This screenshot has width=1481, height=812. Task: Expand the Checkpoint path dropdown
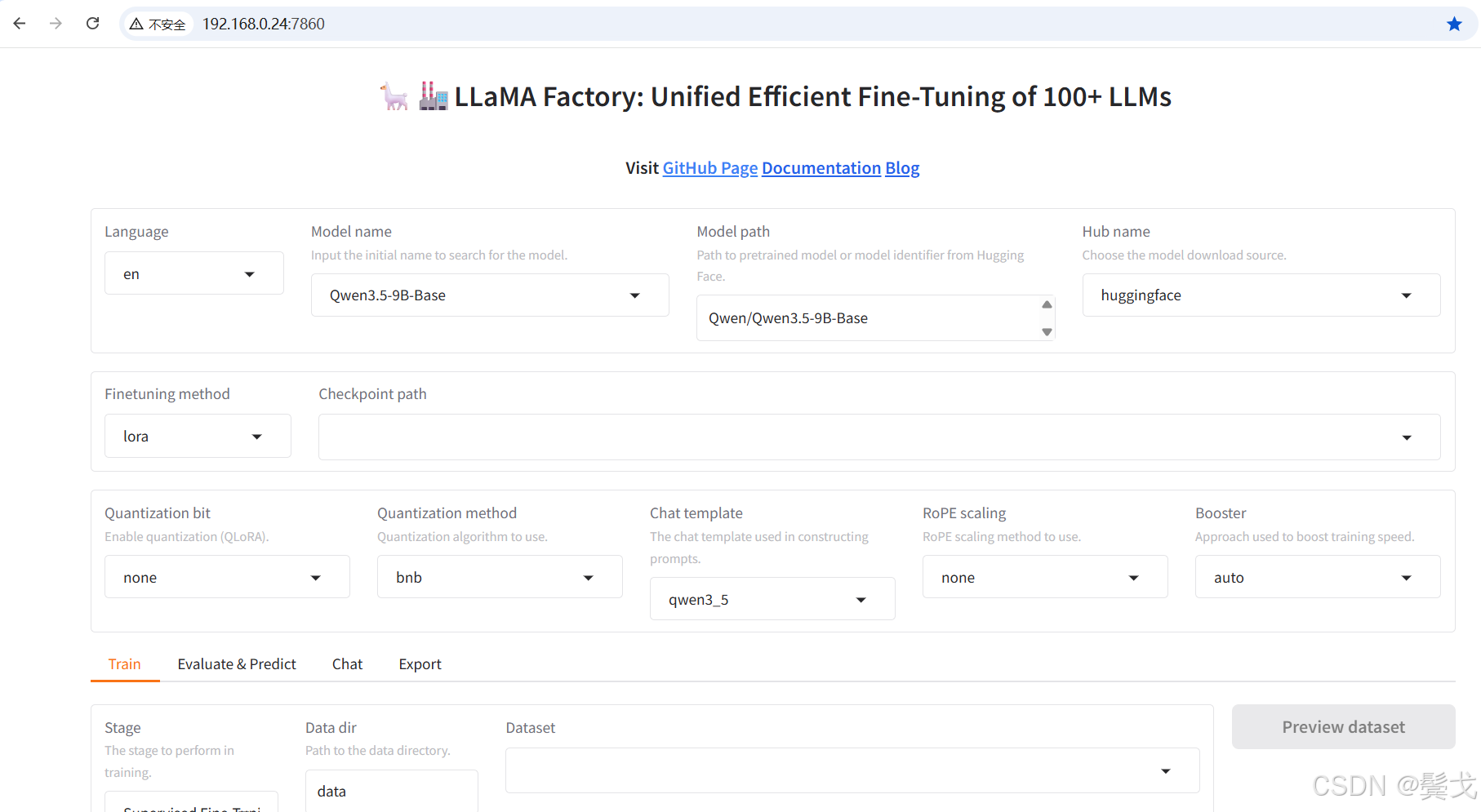tap(879, 437)
